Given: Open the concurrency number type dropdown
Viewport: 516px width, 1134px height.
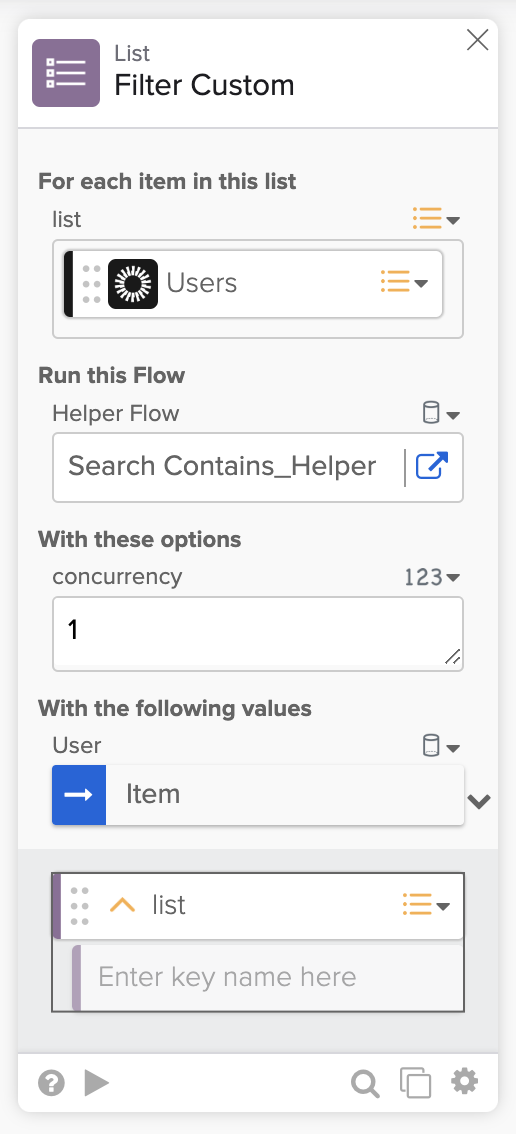Looking at the screenshot, I should tap(432, 577).
